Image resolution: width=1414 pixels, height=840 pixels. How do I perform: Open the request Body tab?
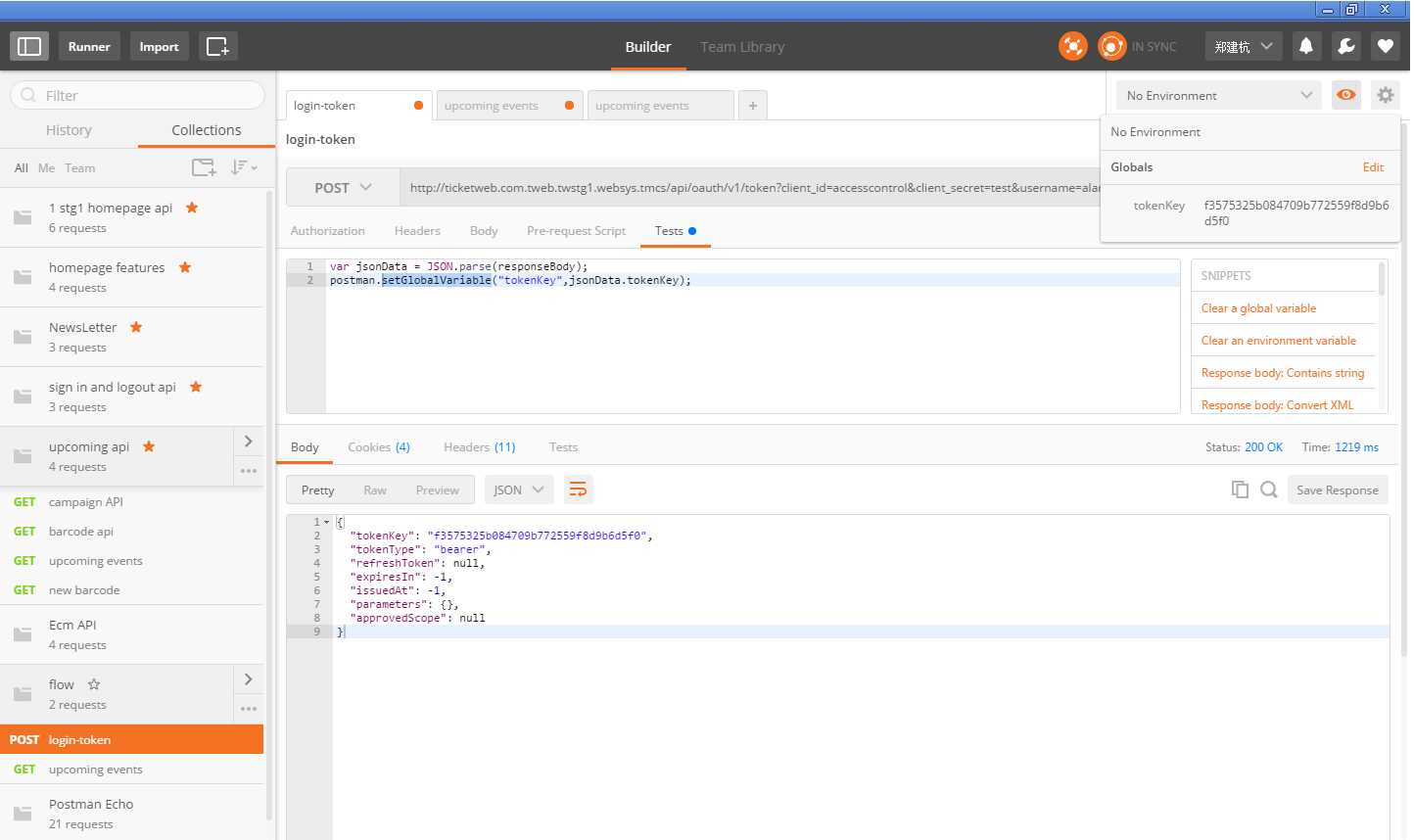tap(484, 230)
